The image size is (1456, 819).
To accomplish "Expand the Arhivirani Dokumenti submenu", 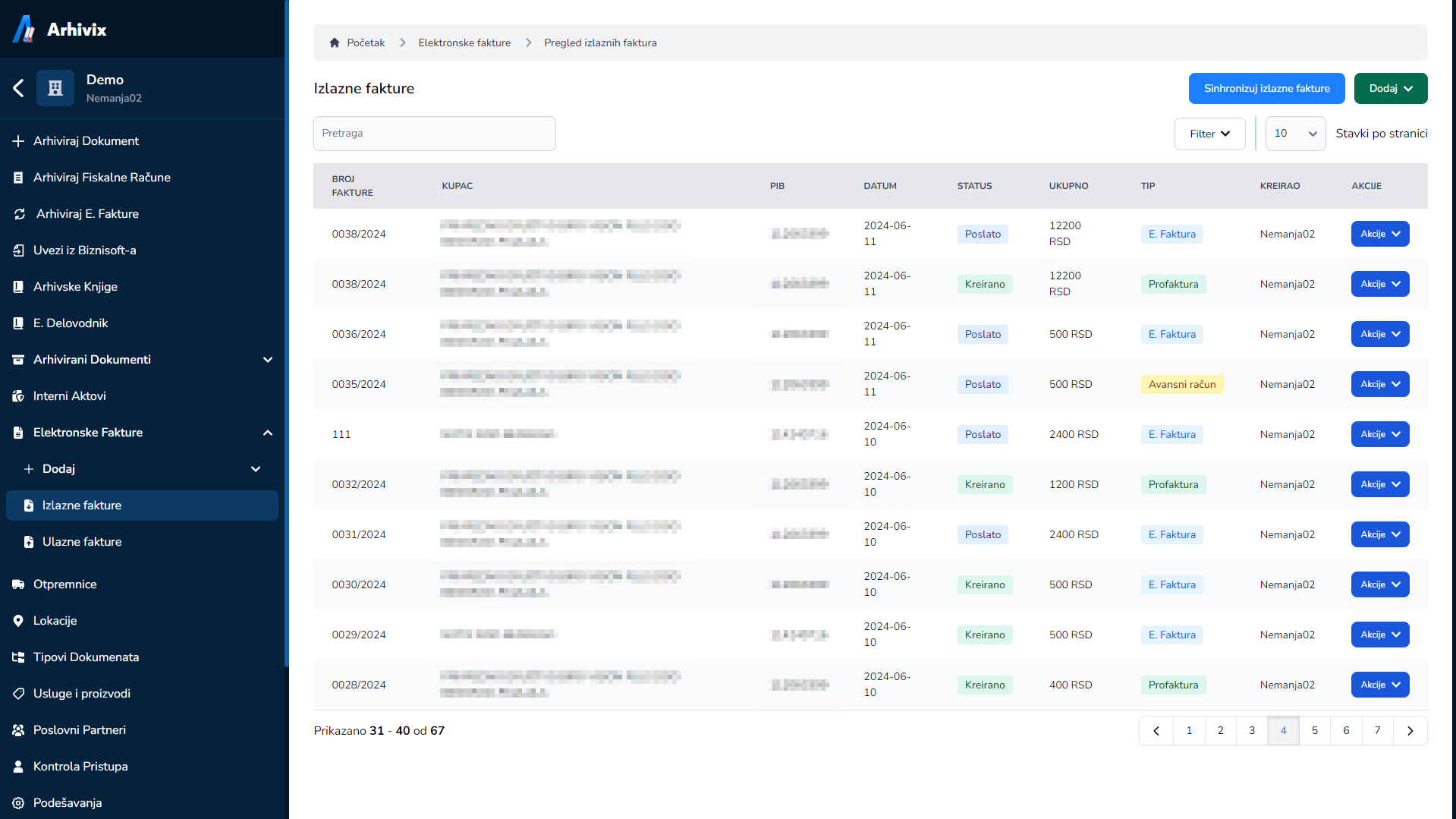I will pyautogui.click(x=267, y=360).
